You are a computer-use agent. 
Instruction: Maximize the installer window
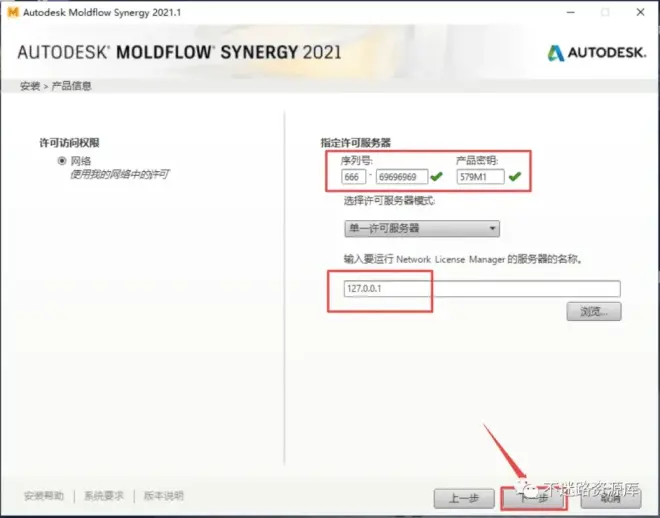click(x=604, y=12)
